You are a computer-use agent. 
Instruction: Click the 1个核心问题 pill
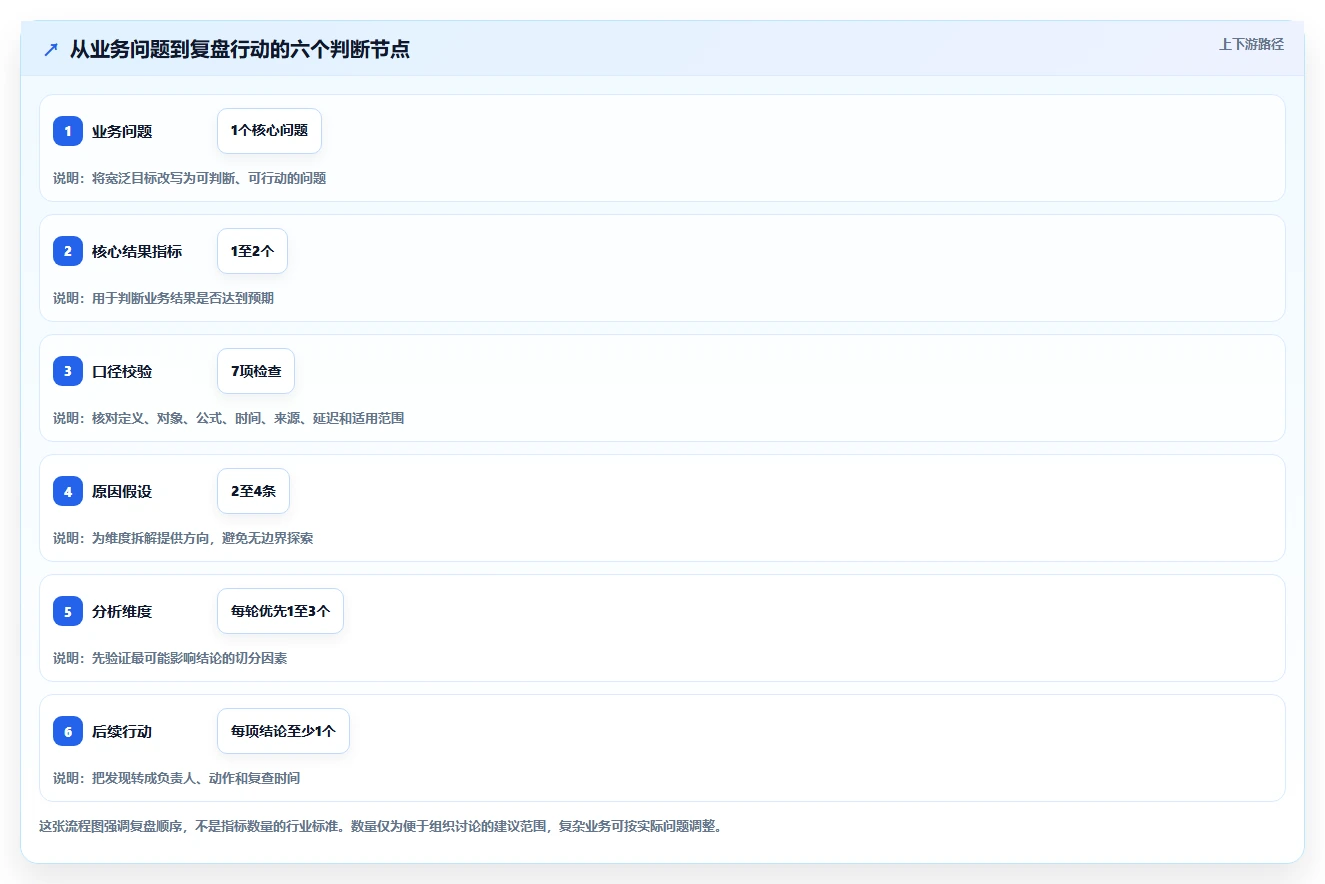(x=269, y=131)
